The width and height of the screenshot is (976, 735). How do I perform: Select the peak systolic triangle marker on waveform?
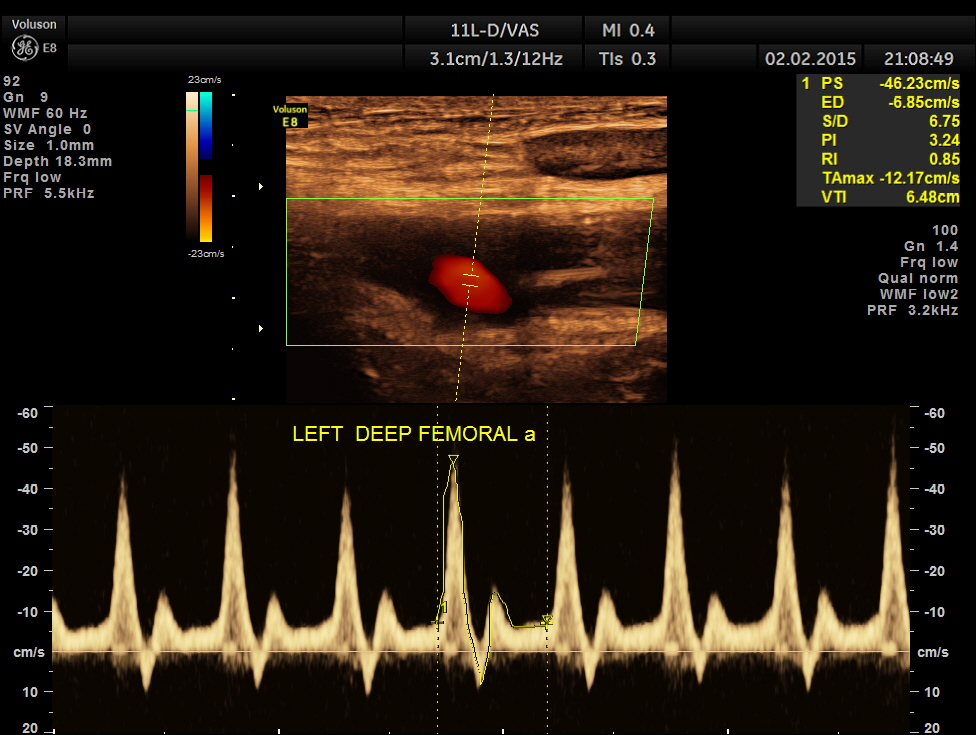coord(453,460)
